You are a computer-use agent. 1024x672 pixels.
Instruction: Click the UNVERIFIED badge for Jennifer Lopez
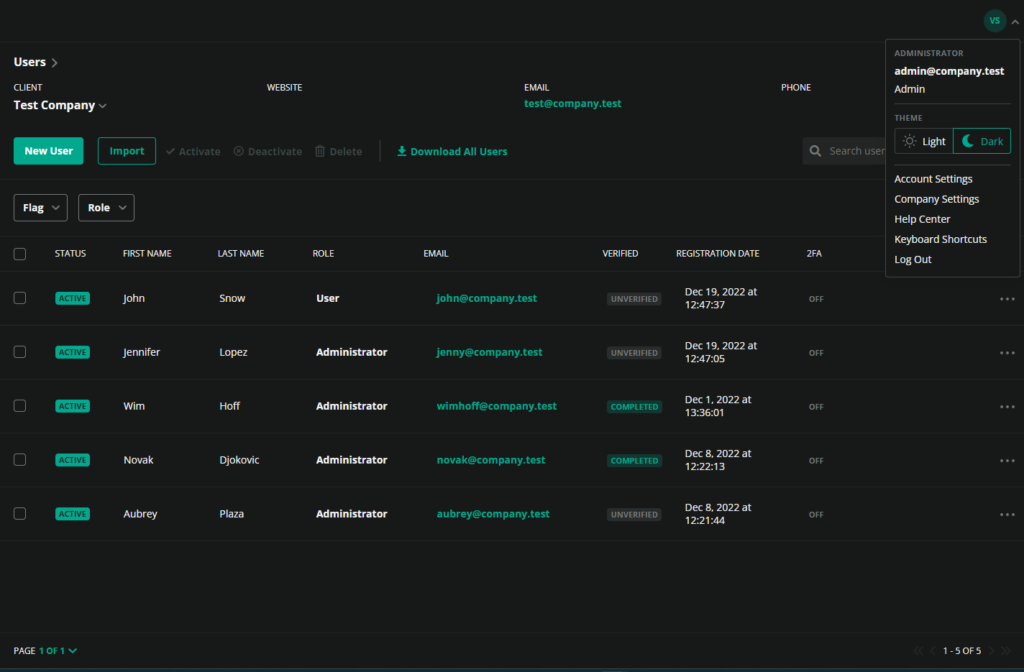click(634, 353)
